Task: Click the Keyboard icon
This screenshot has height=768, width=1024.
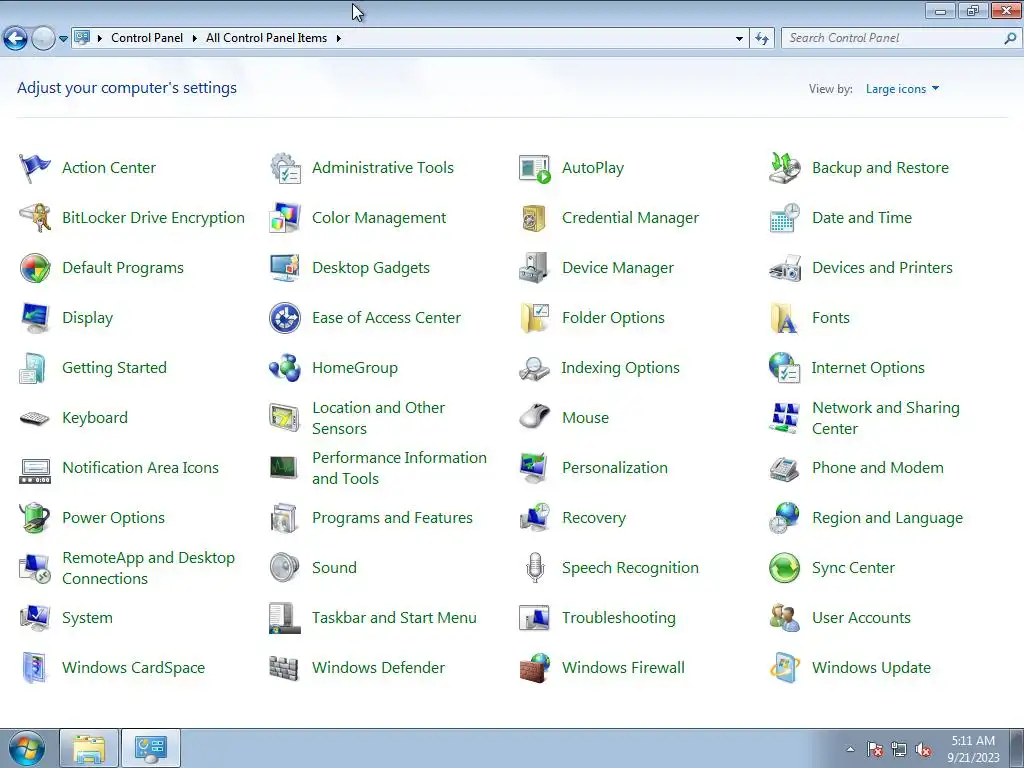Action: pos(35,418)
